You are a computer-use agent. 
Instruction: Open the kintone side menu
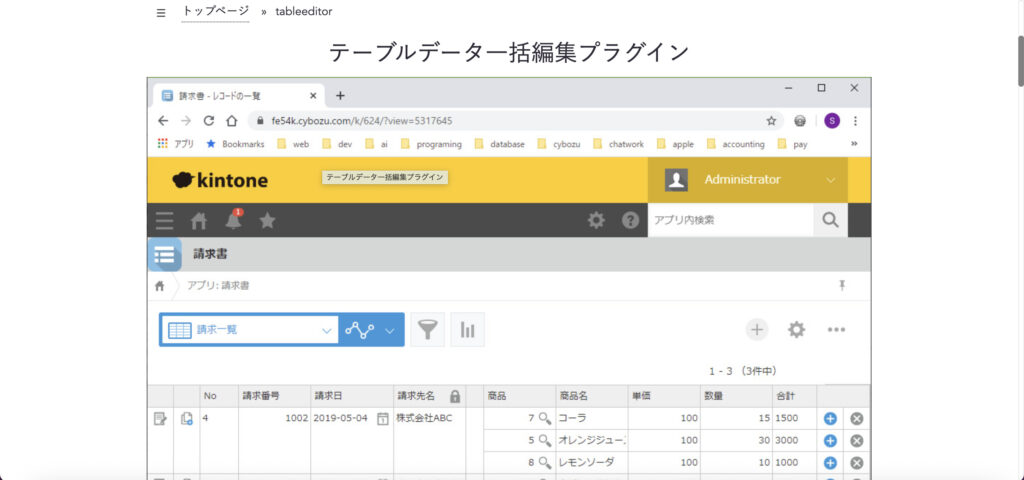(165, 221)
